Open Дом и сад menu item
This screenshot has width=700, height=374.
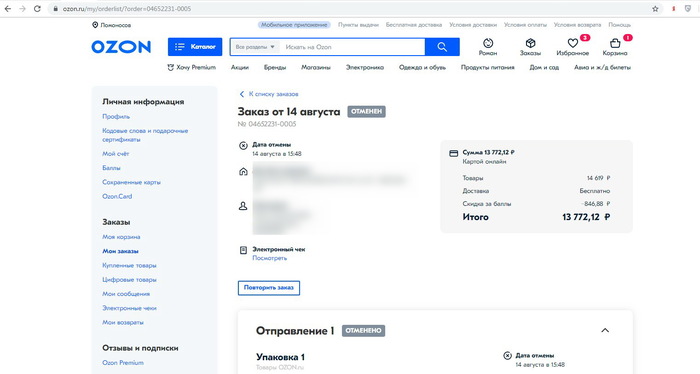544,67
